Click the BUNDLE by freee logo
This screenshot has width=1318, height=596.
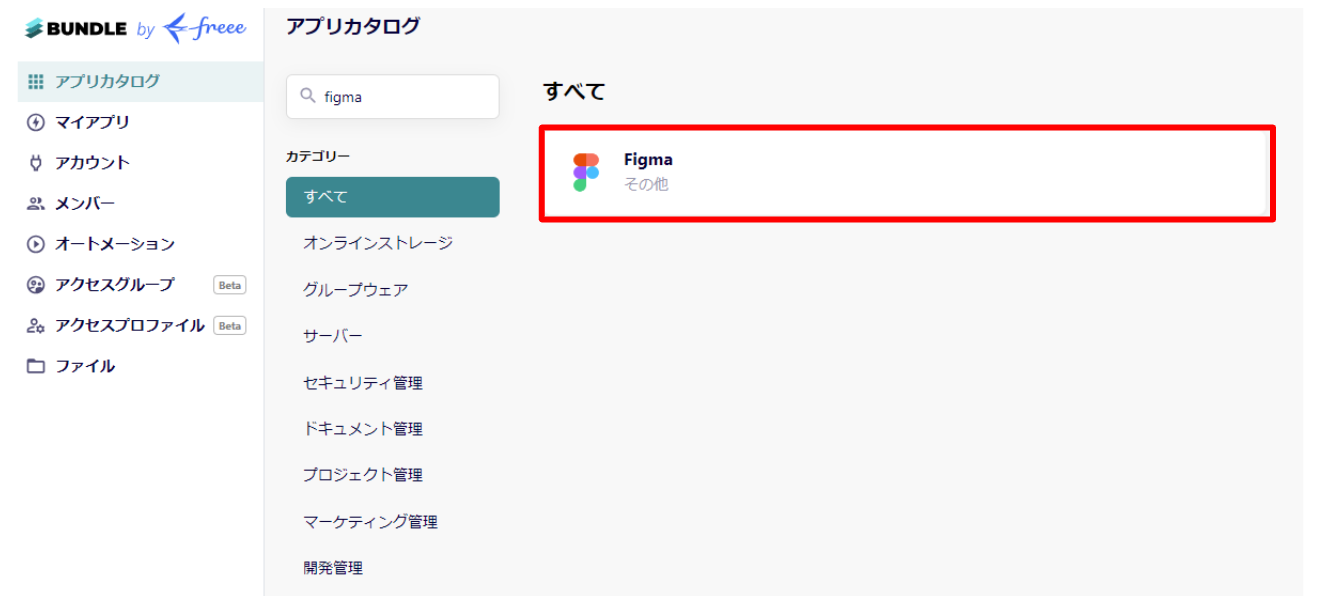click(x=135, y=28)
